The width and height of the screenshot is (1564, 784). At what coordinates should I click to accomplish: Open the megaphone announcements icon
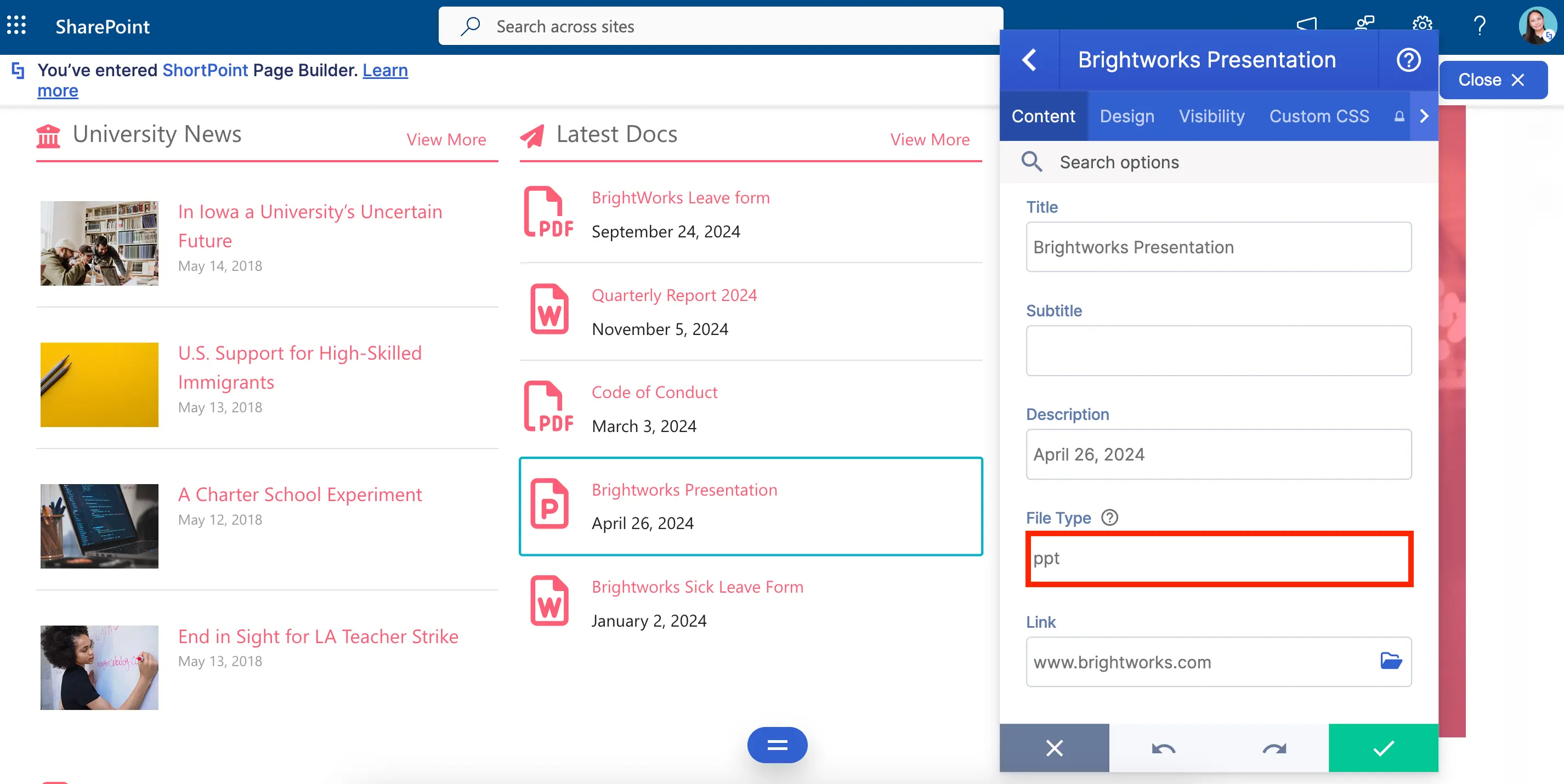click(1307, 24)
